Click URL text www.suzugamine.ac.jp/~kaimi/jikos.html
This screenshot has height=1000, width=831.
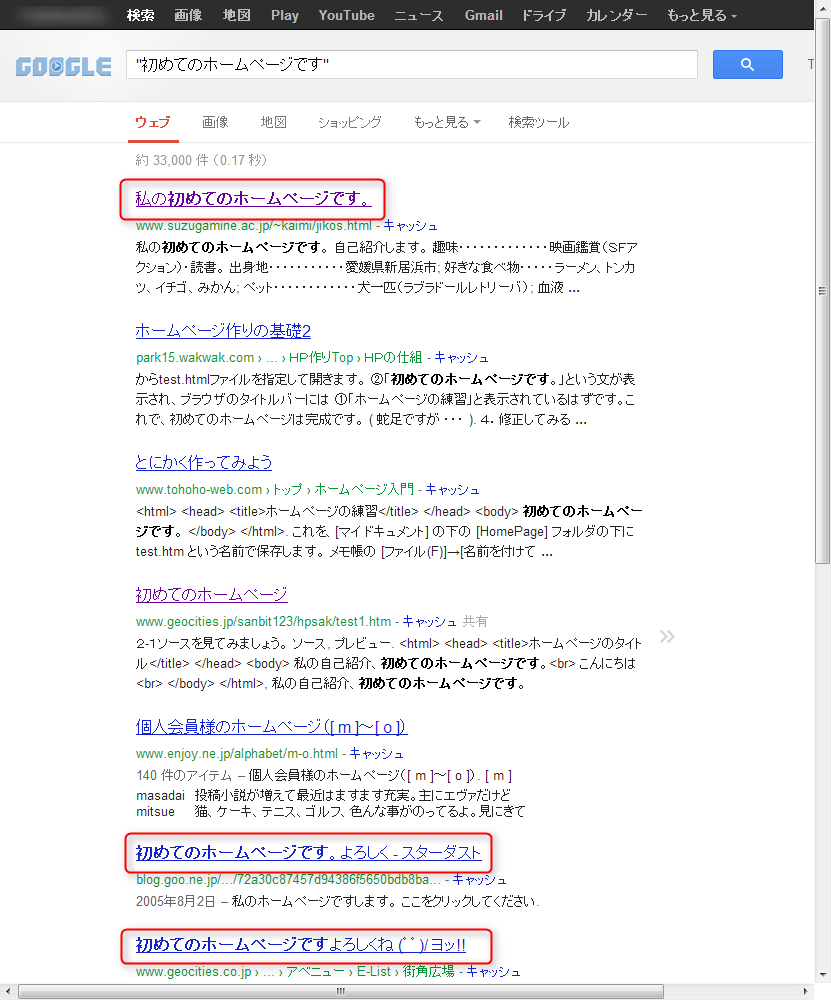[x=253, y=226]
